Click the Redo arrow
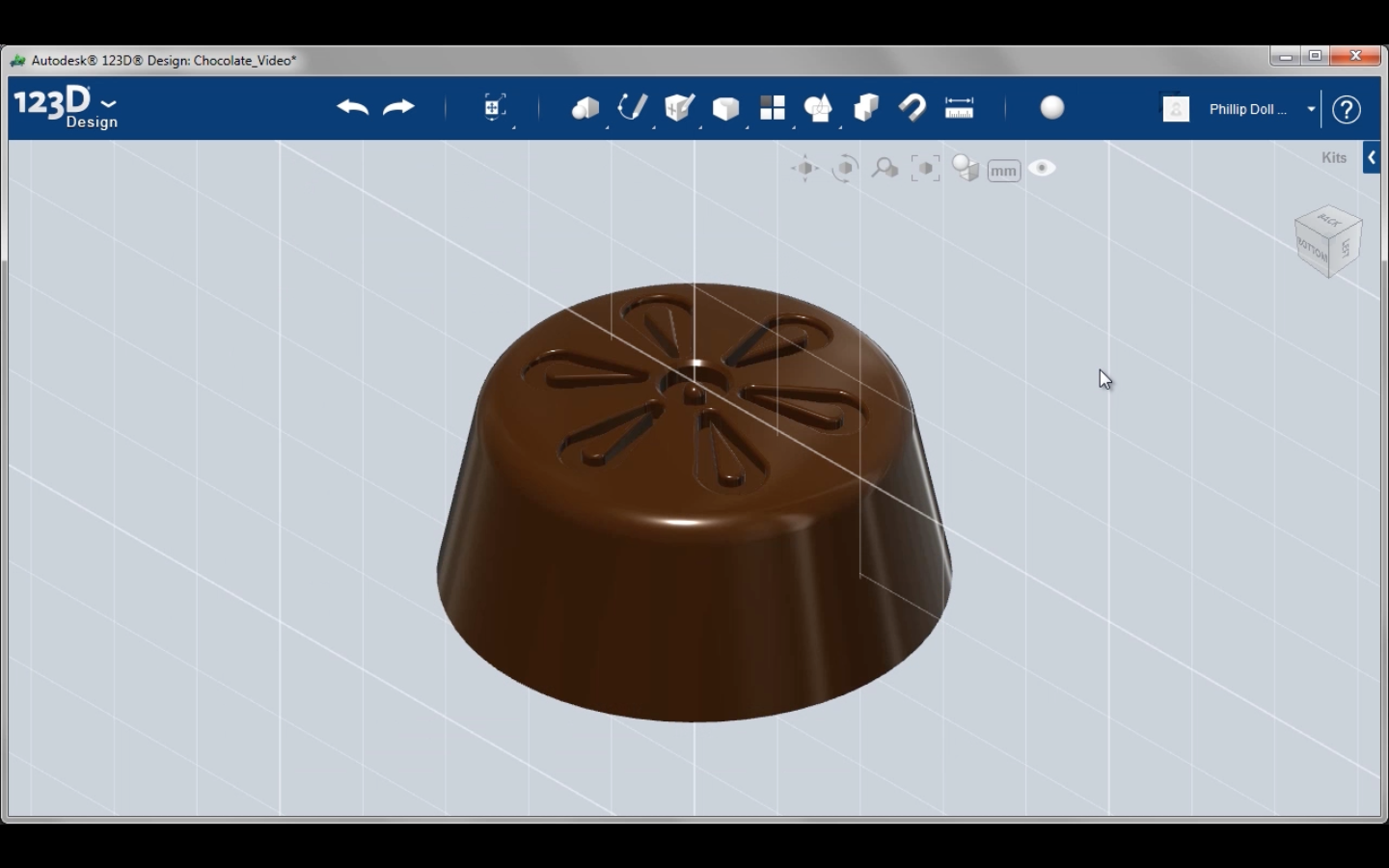The image size is (1389, 868). tap(398, 108)
